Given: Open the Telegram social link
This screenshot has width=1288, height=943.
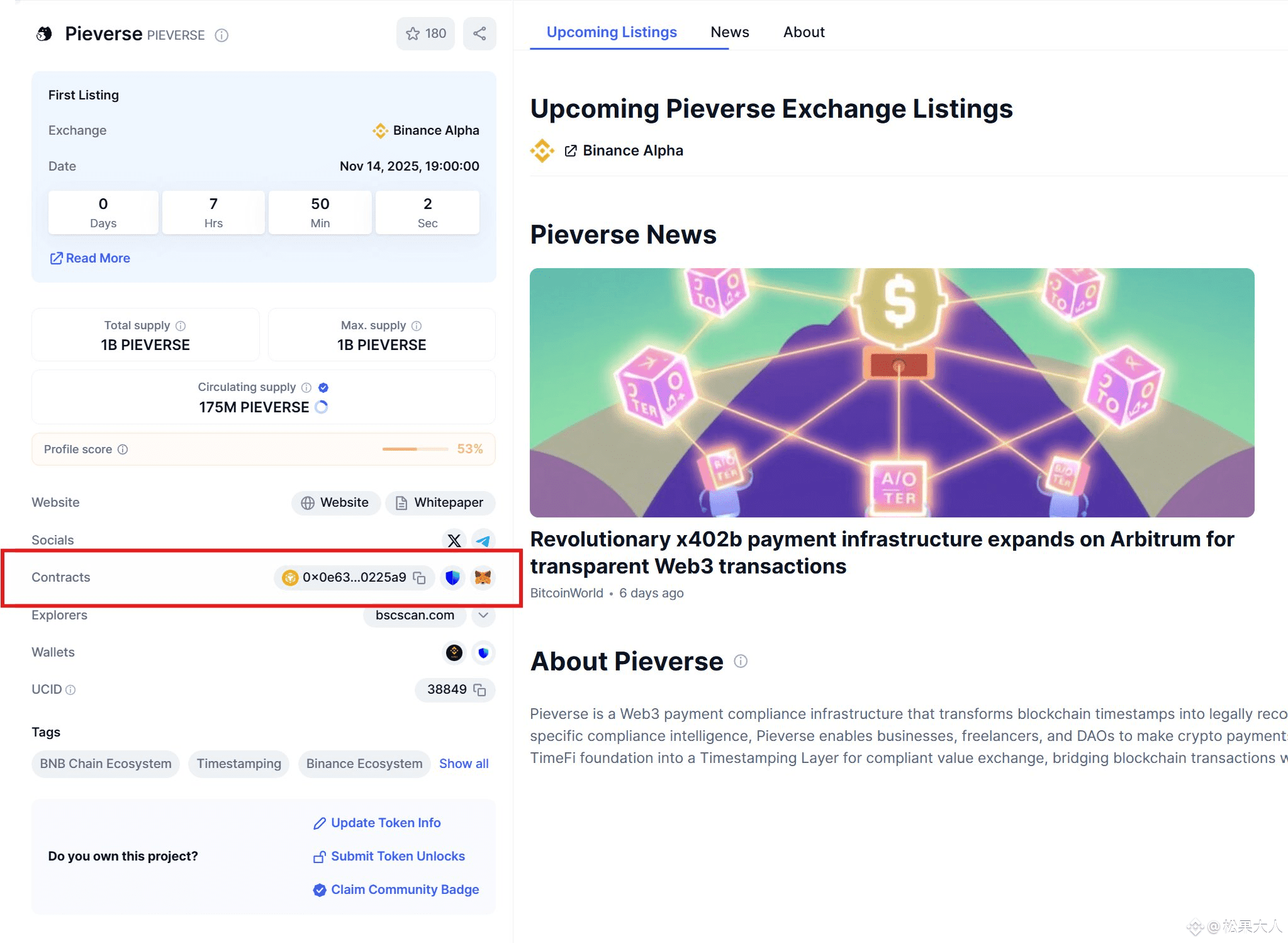Looking at the screenshot, I should tap(483, 540).
